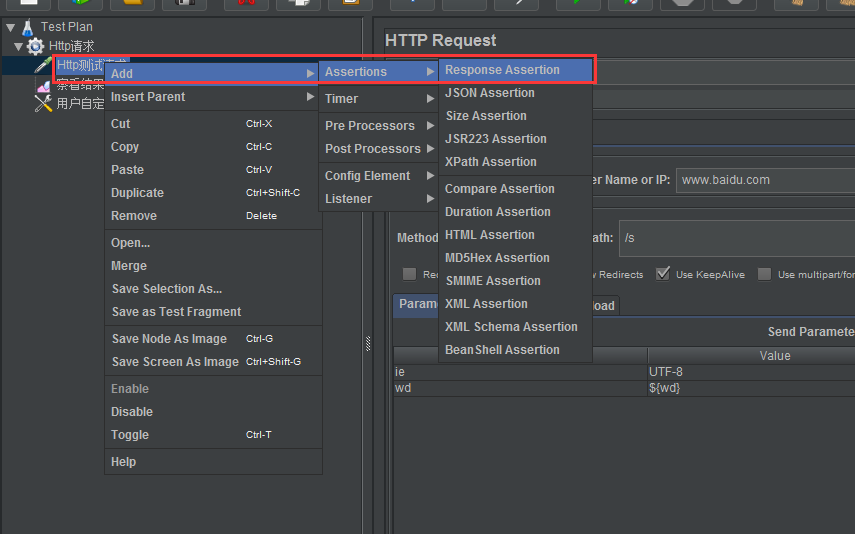Toggle the redirect checkbox beside Method
Image resolution: width=855 pixels, height=534 pixels.
[410, 274]
